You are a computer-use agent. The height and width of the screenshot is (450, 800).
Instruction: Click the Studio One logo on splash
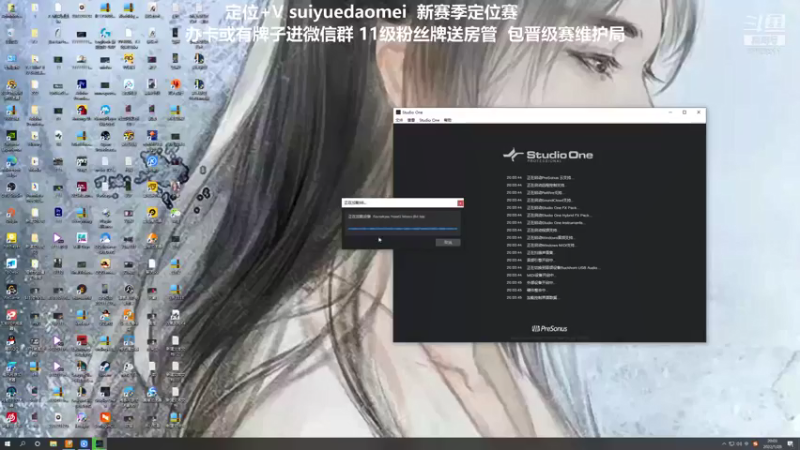(548, 155)
